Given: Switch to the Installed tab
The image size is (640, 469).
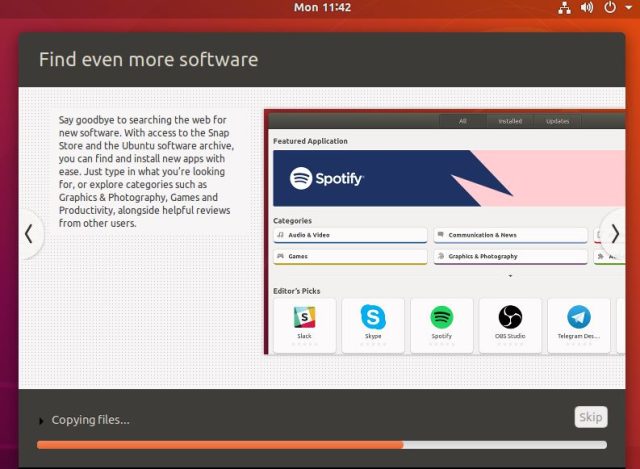Looking at the screenshot, I should tap(510, 121).
